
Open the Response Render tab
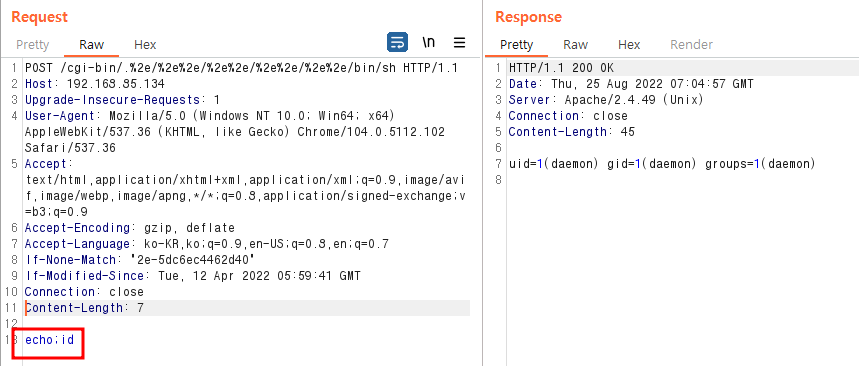(691, 44)
